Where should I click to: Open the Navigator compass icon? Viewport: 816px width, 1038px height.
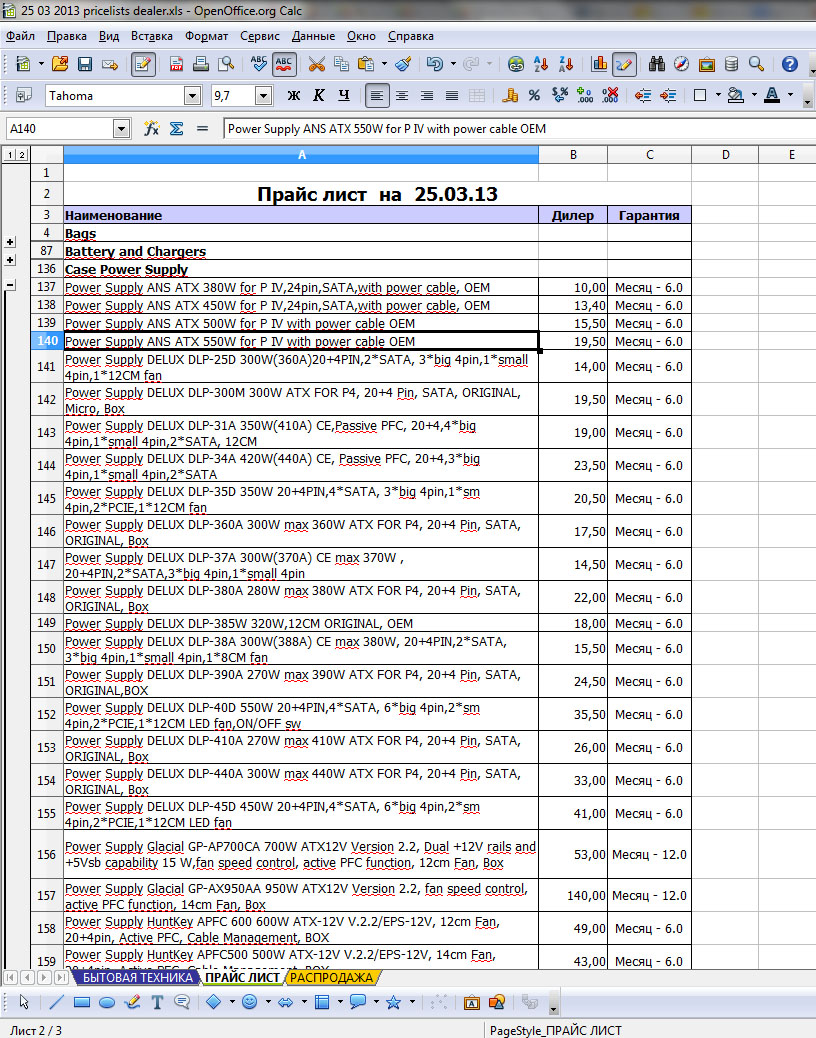682,64
